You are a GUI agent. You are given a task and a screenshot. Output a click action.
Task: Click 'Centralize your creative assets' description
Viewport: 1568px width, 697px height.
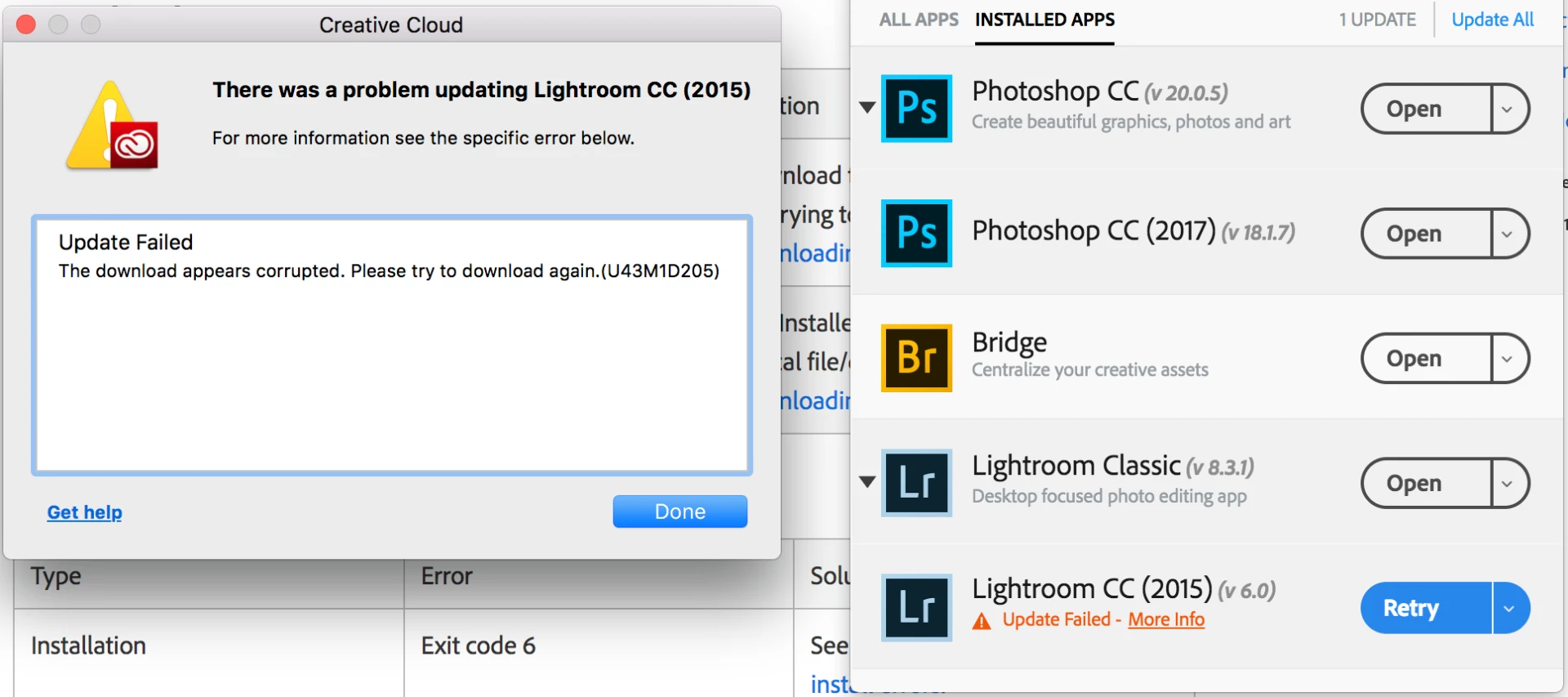click(1090, 370)
